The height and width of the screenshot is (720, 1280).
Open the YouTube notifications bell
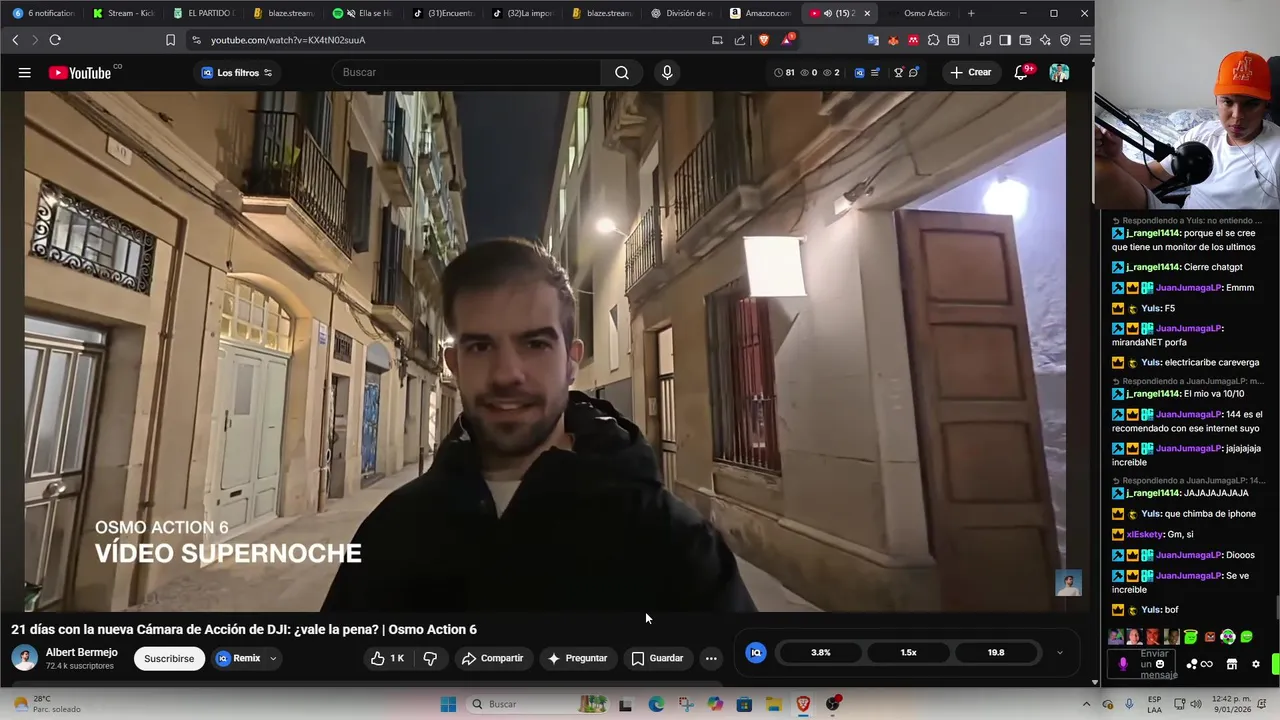(1021, 72)
